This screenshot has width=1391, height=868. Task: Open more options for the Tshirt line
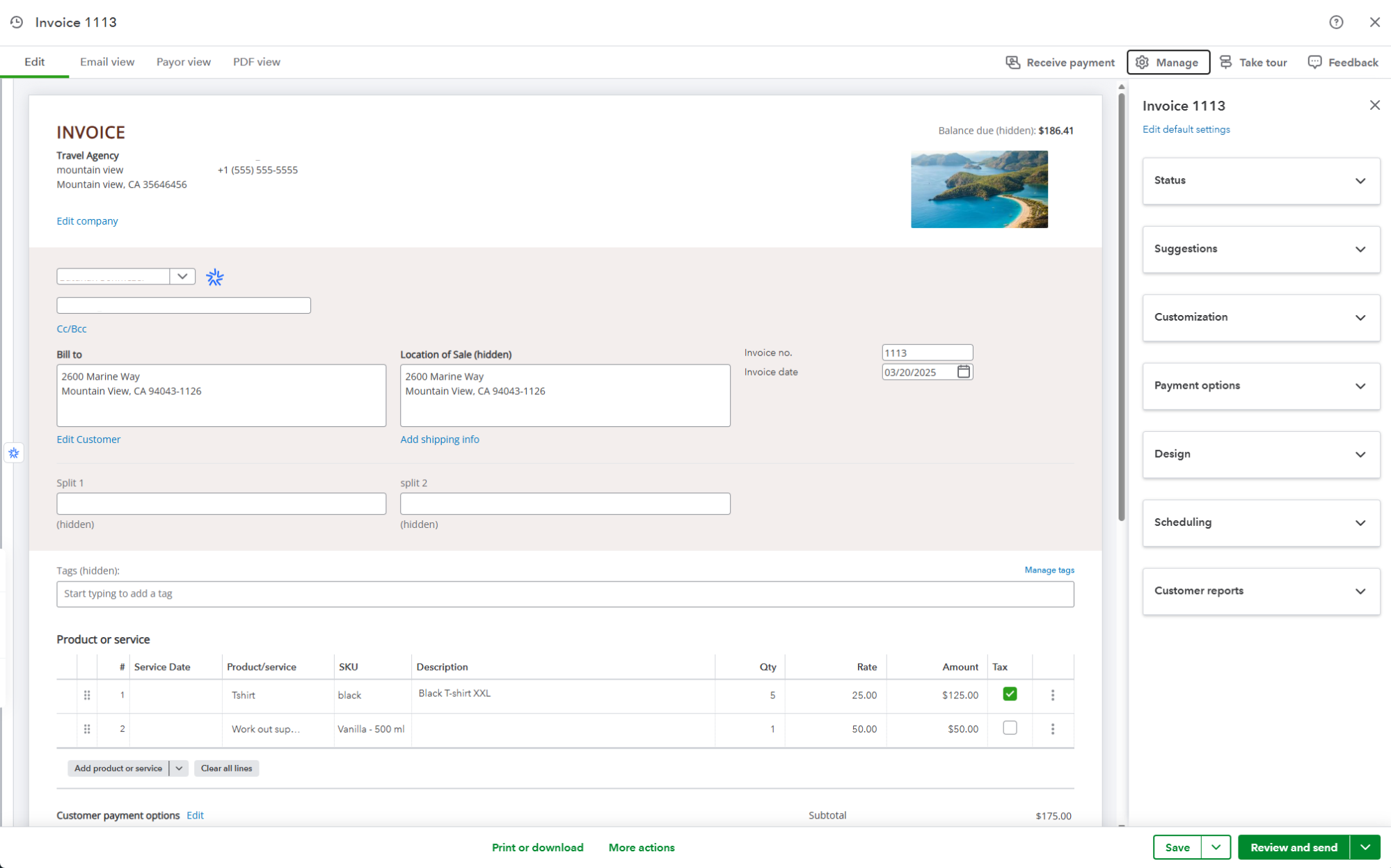pyautogui.click(x=1052, y=695)
